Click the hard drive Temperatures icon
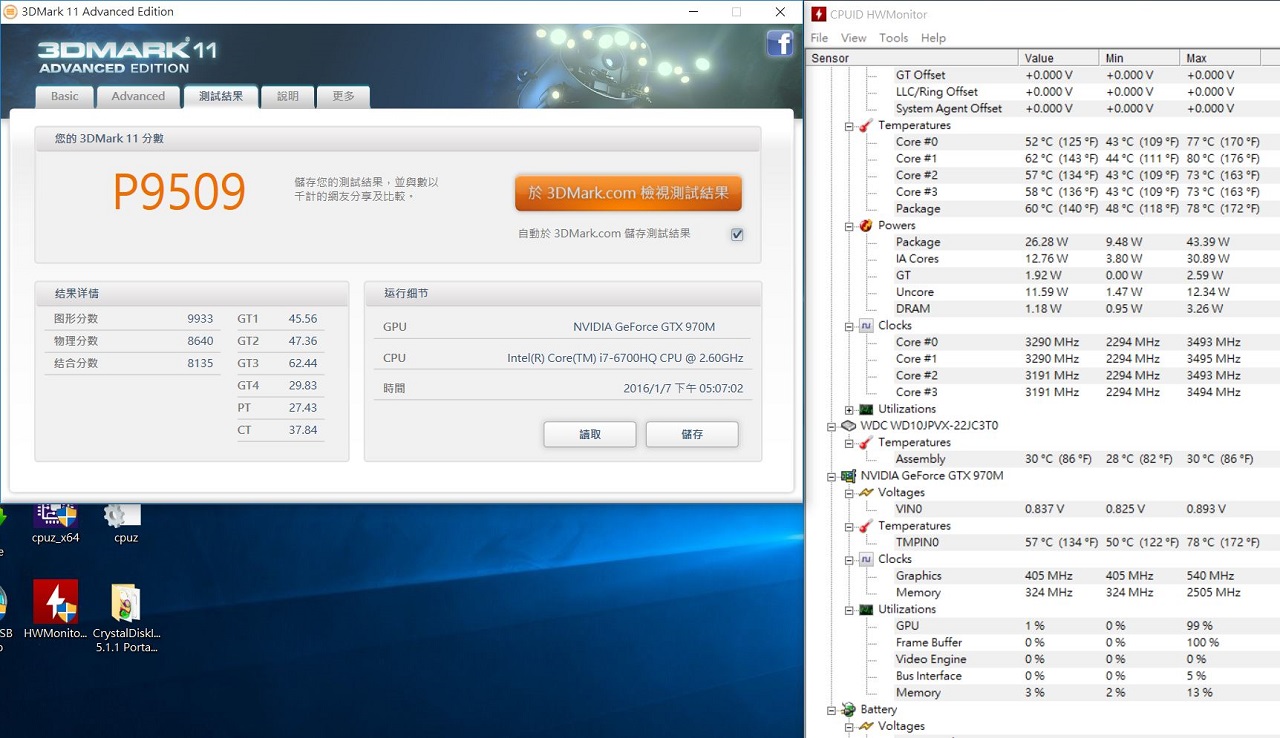1280x738 pixels. pyautogui.click(x=866, y=442)
